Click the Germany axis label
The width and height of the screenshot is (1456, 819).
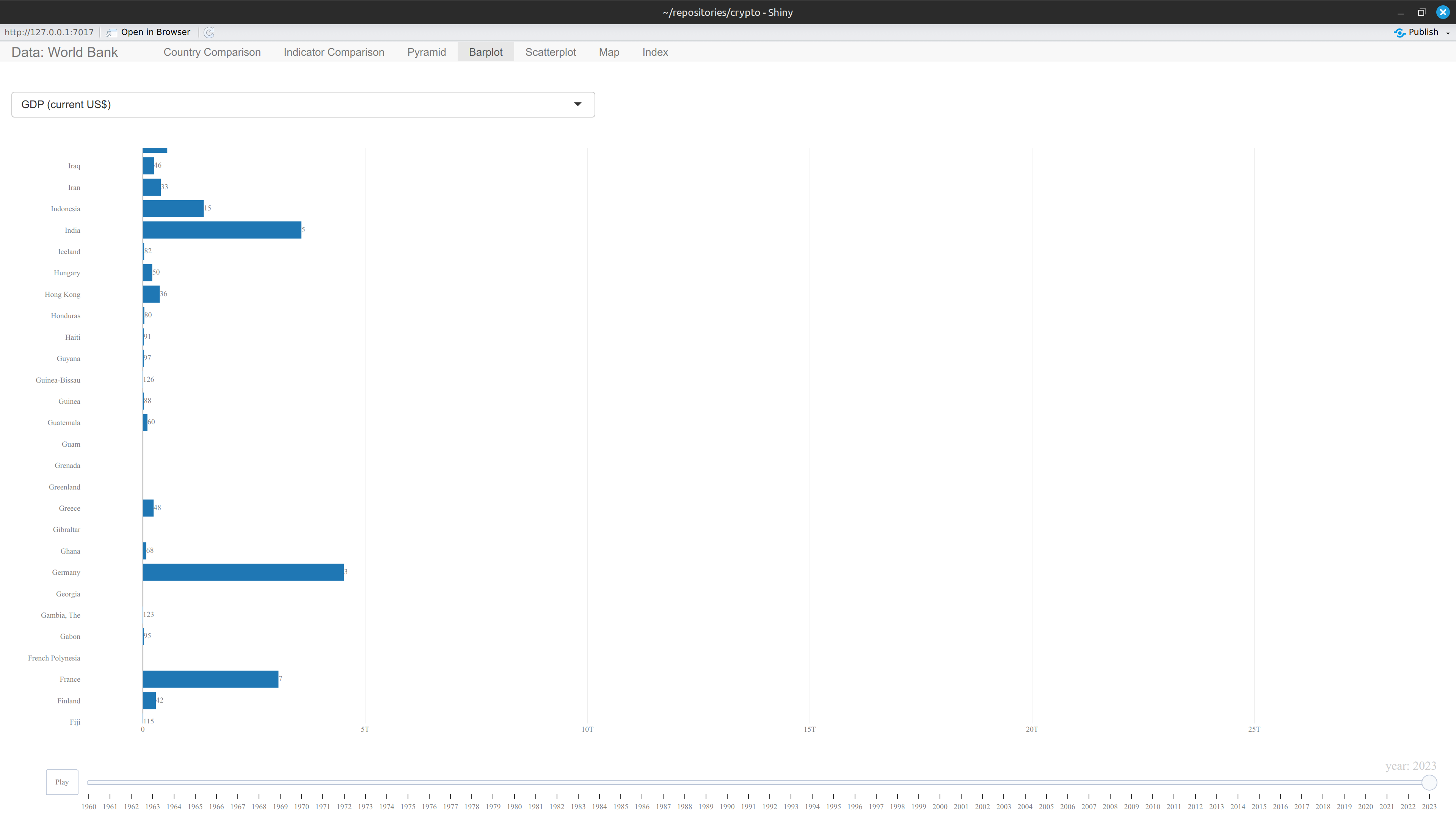point(66,573)
